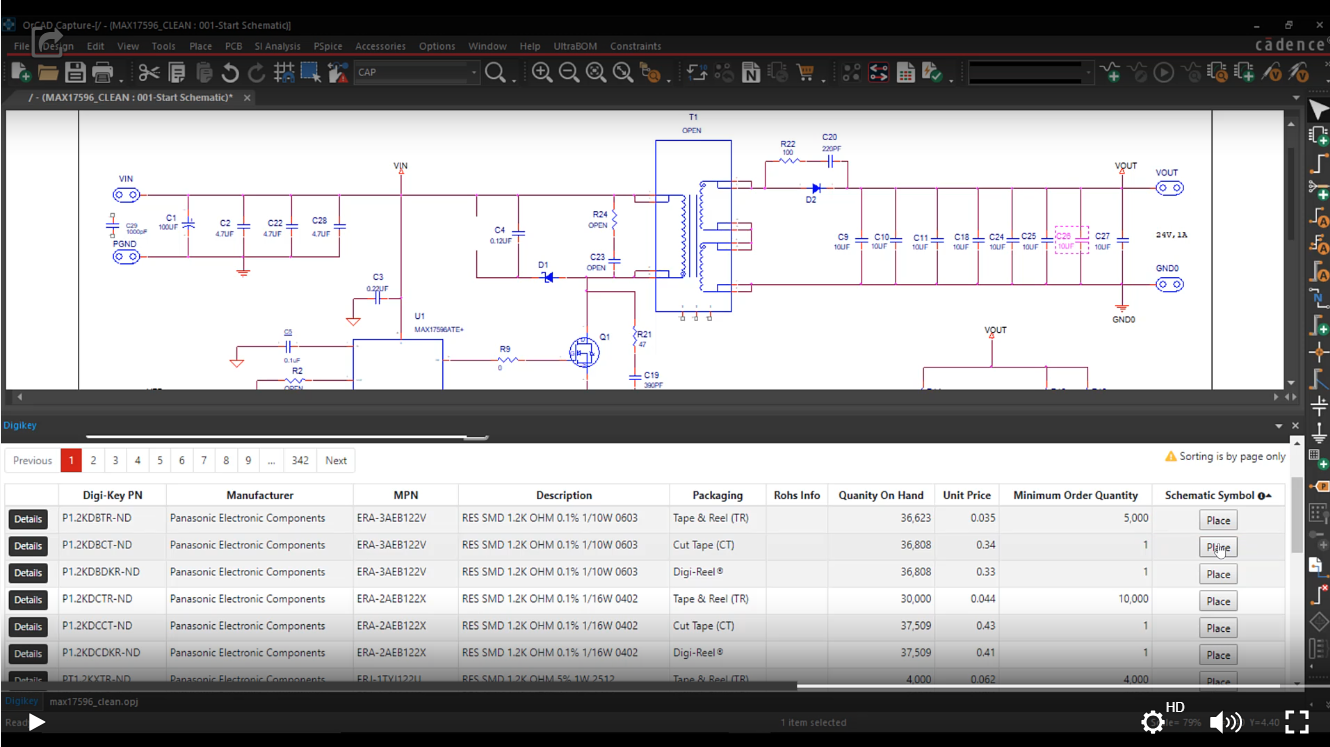
Task: Close the 001-Start Schematic tab
Action: (247, 97)
